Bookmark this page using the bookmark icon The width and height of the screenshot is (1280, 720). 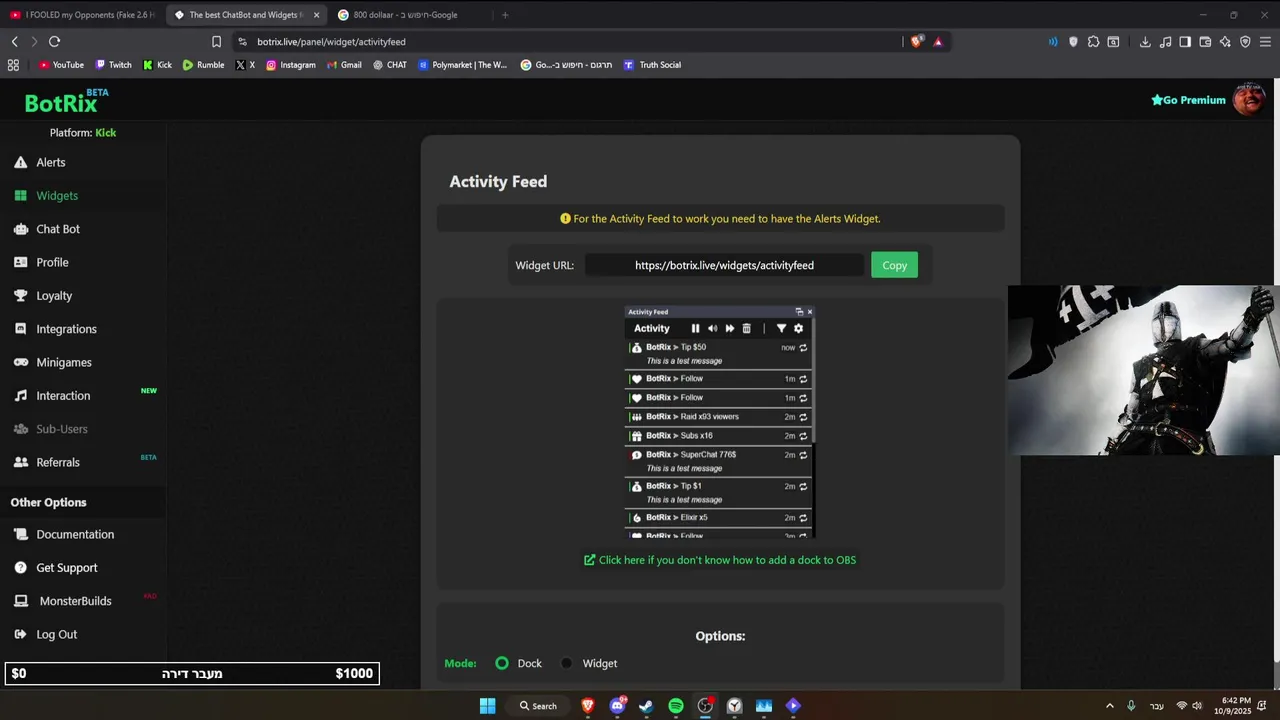click(216, 41)
